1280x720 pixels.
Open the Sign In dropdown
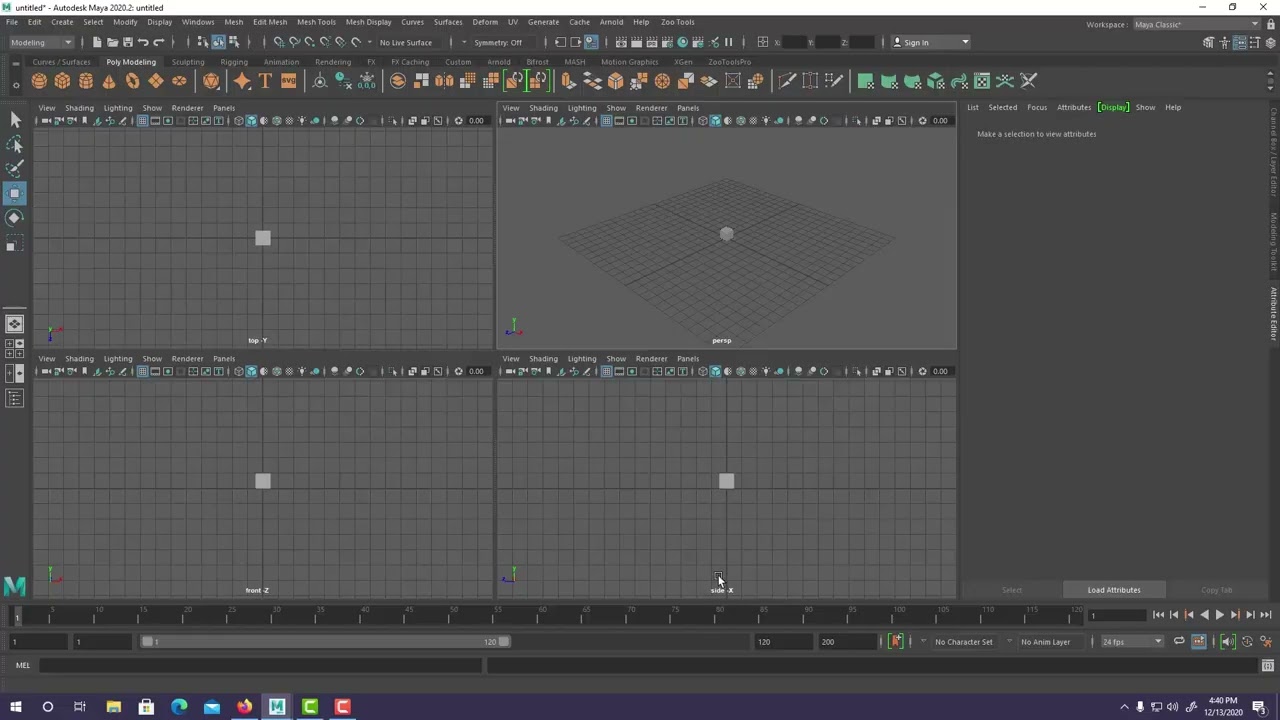click(931, 42)
